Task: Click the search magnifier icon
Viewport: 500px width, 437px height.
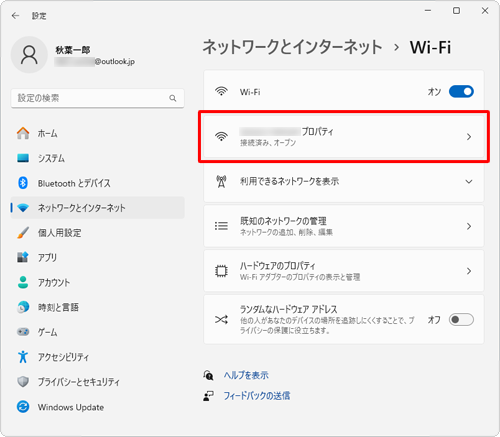Action: (173, 98)
